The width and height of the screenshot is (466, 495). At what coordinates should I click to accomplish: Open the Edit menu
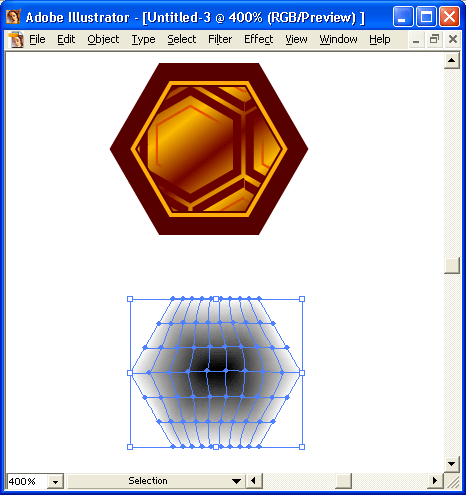click(66, 39)
